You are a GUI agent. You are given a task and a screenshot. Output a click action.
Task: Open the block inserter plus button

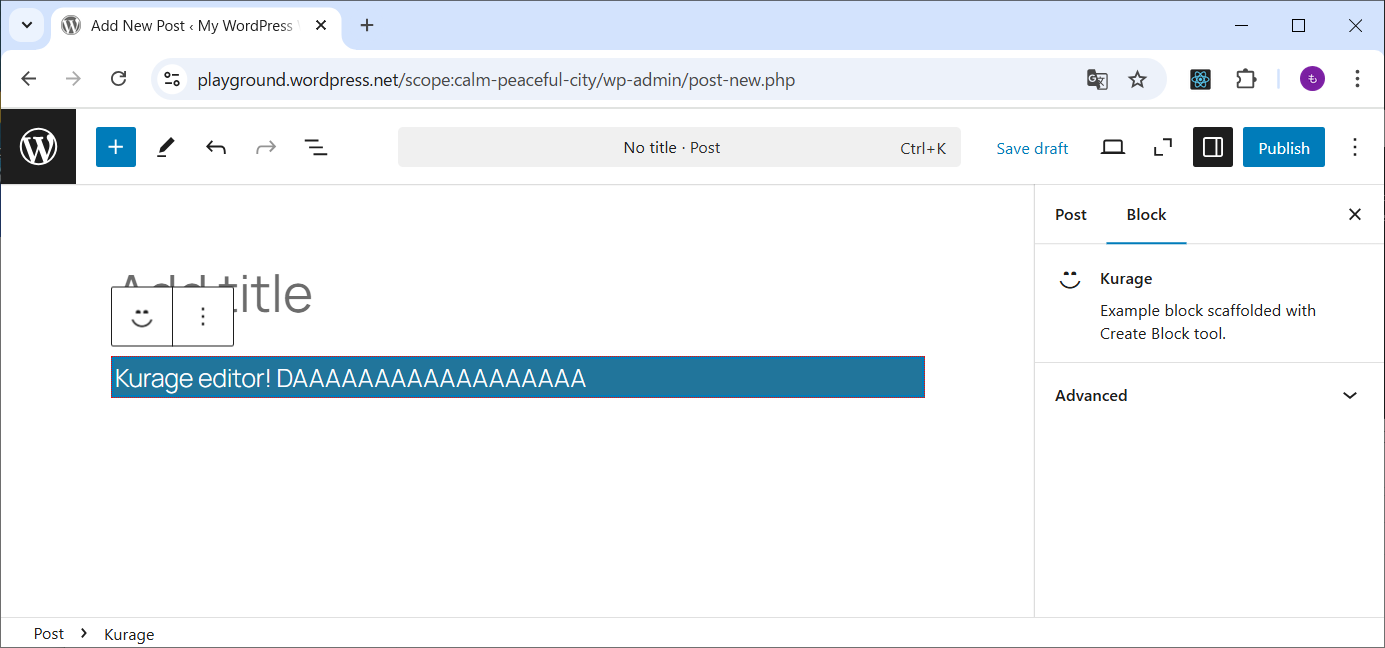click(116, 147)
